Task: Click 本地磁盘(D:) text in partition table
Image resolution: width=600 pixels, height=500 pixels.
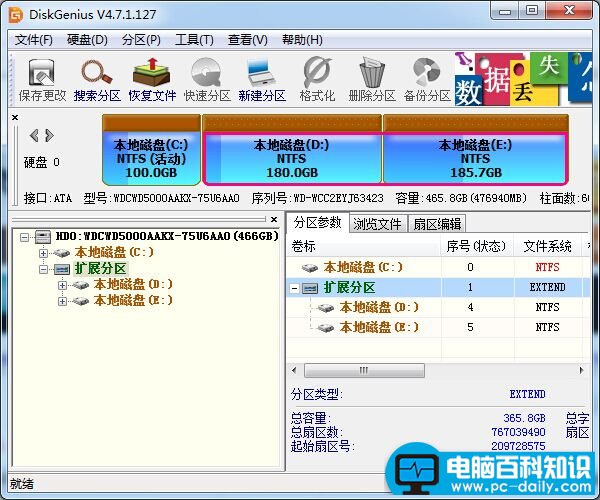Action: [x=379, y=307]
